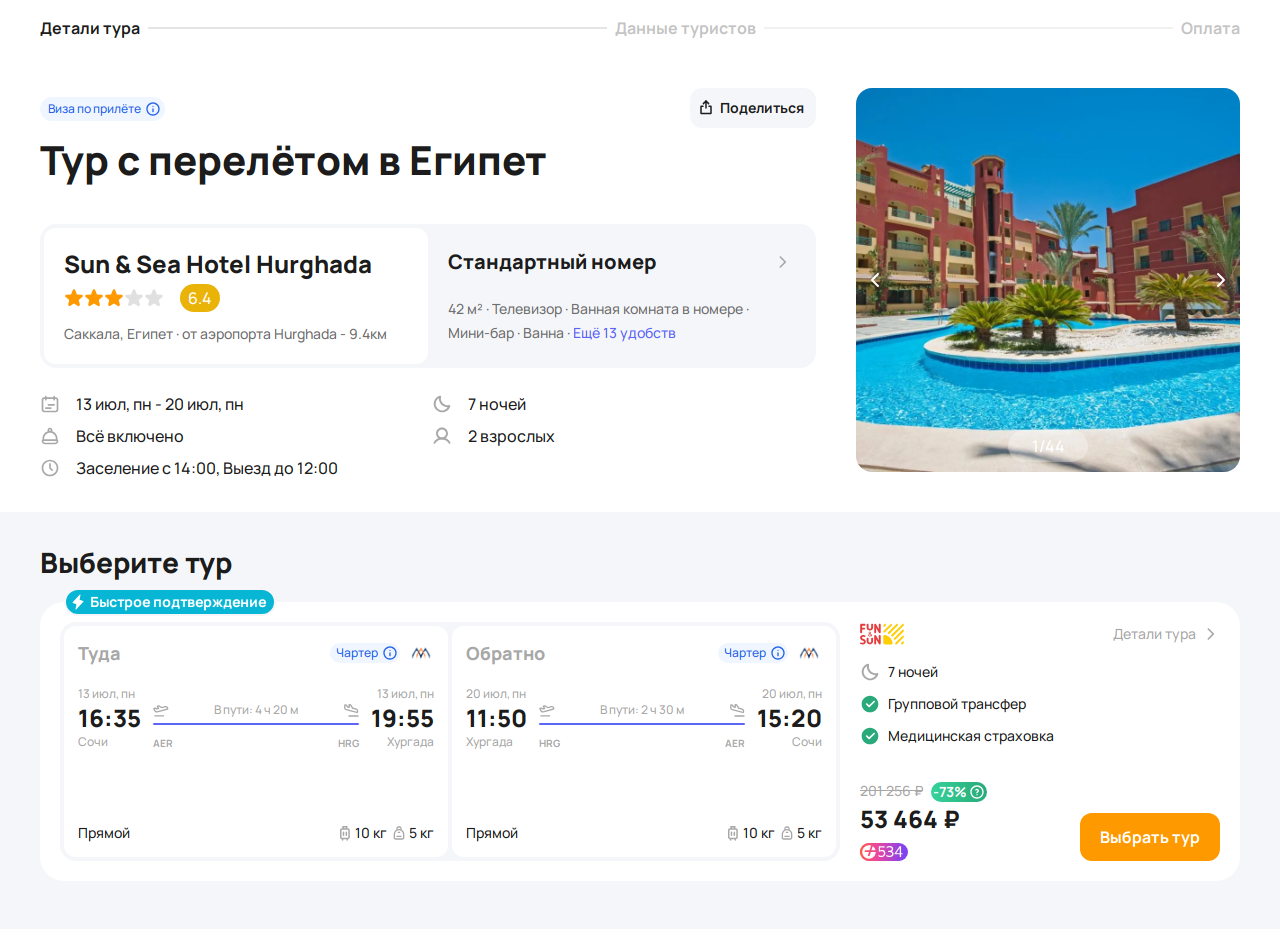Open the hotel pool photo
This screenshot has width=1280, height=929.
pyautogui.click(x=1048, y=280)
